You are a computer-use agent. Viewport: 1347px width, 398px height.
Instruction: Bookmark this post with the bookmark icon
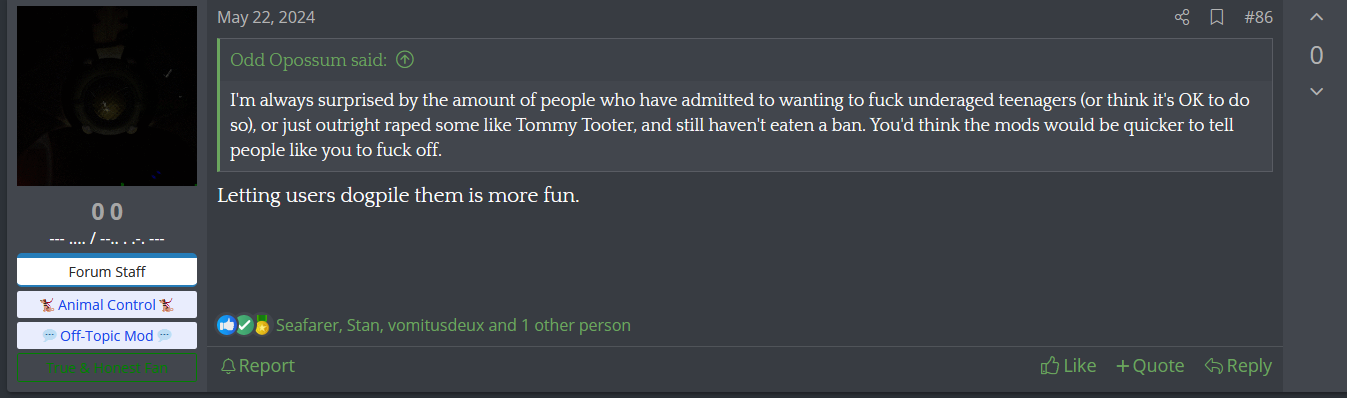[1217, 17]
